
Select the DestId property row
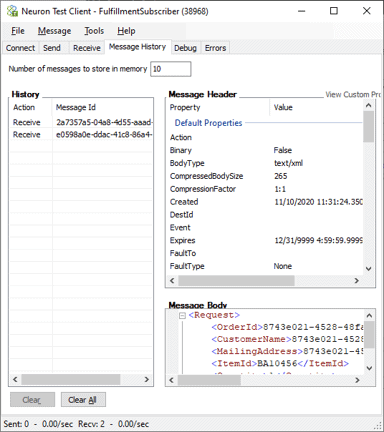point(265,215)
